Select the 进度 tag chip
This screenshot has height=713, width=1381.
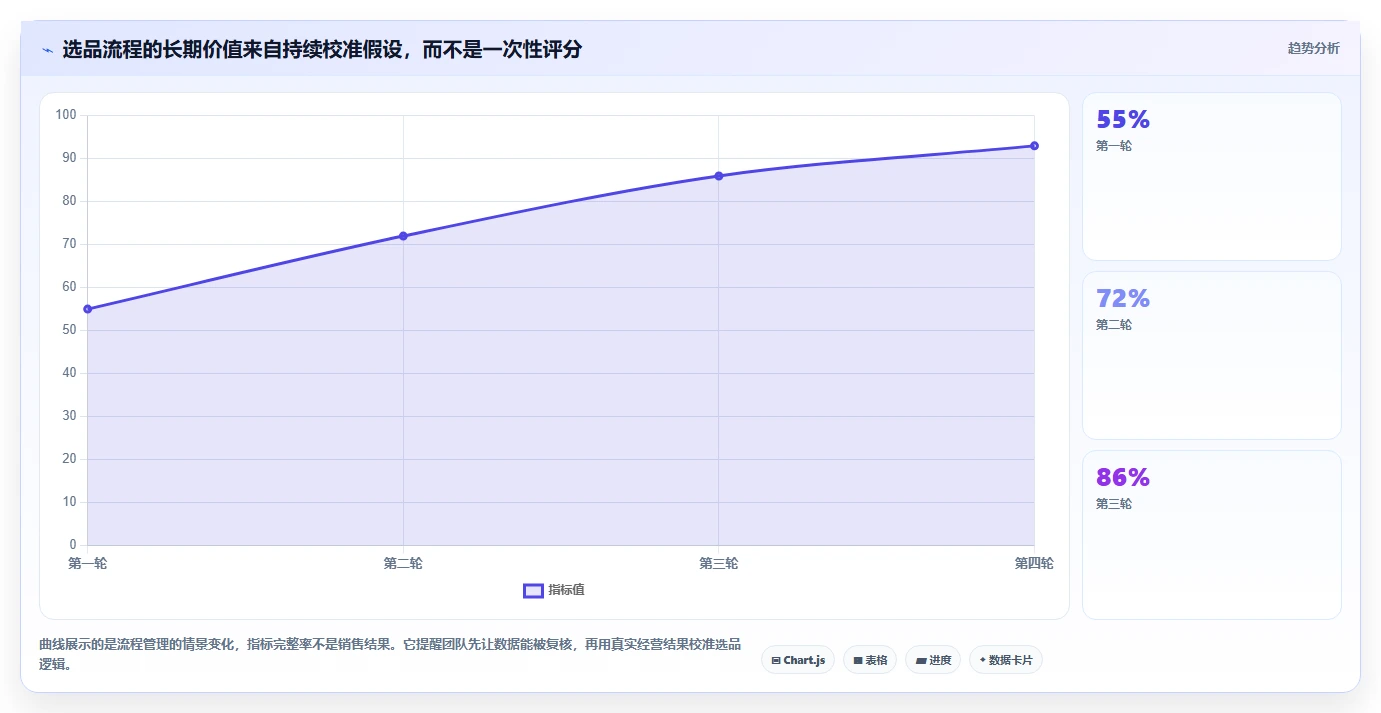933,660
